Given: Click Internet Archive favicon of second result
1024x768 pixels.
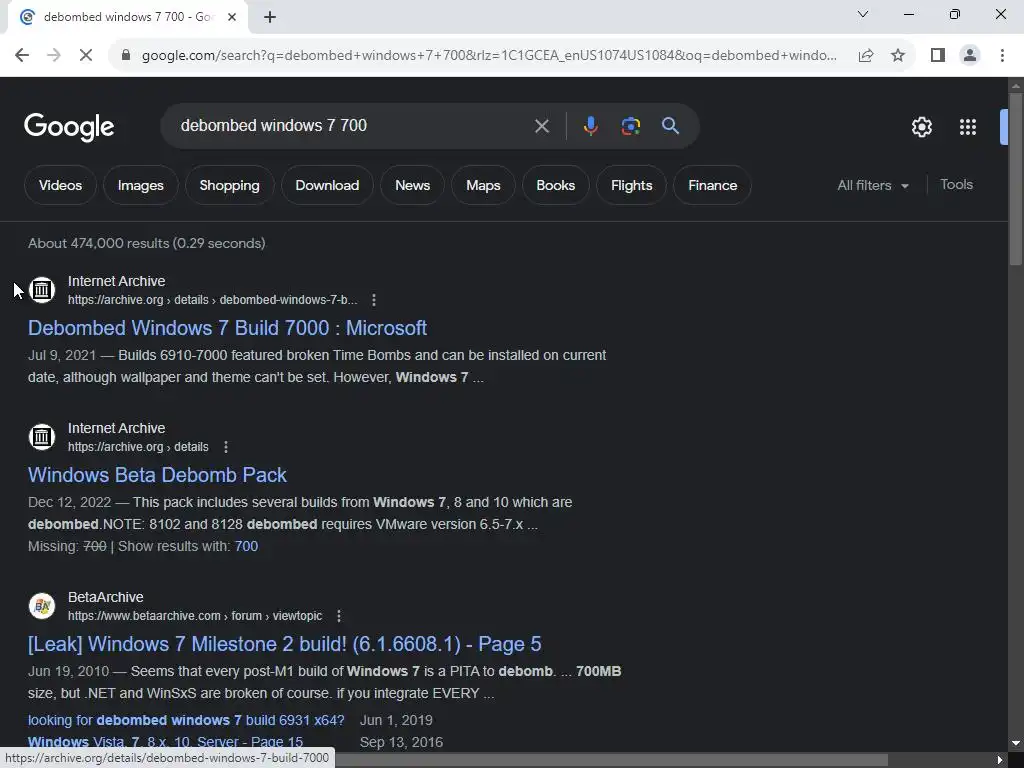Looking at the screenshot, I should (x=42, y=436).
